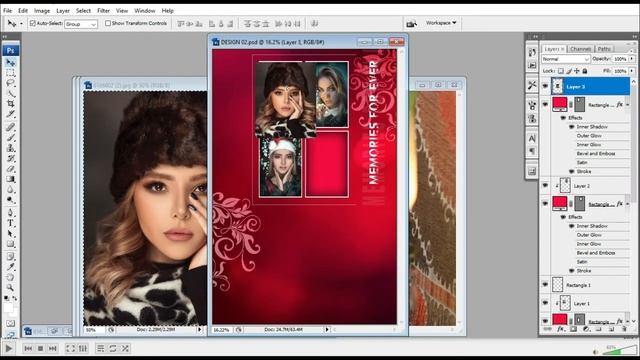Select the Path Selection tool
This screenshot has width=640, height=360.
11,234
